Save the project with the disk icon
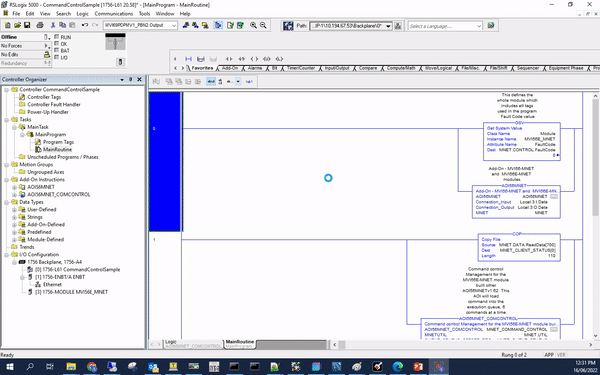This screenshot has height=375, width=600. (x=27, y=25)
